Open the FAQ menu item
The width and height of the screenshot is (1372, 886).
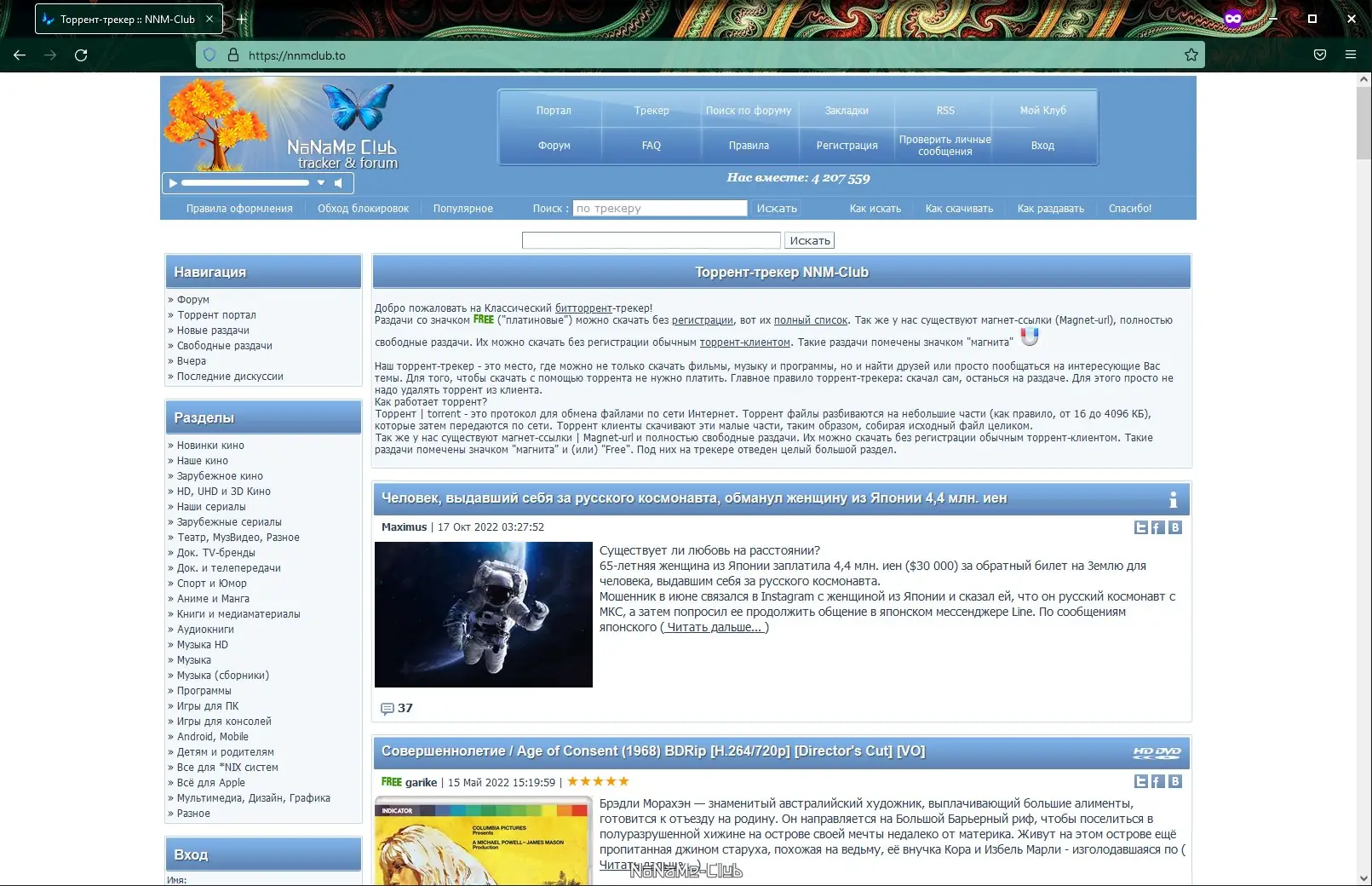pyautogui.click(x=652, y=146)
